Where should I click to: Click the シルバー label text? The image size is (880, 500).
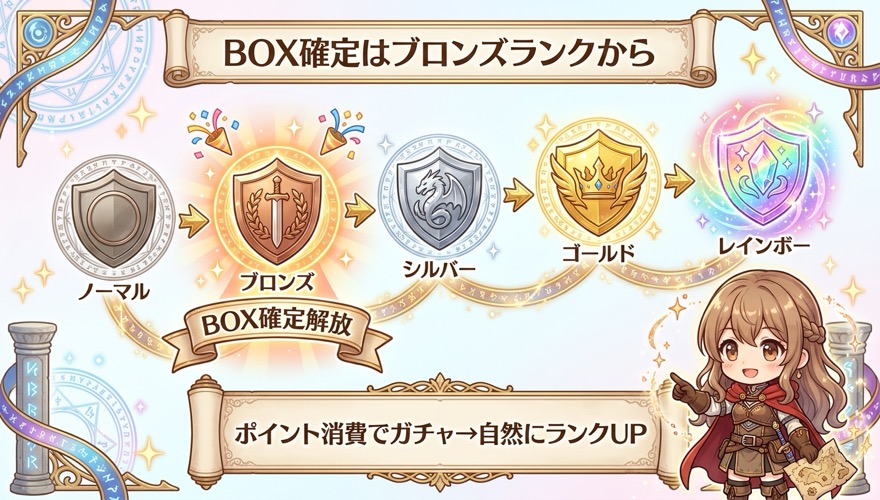(x=439, y=271)
